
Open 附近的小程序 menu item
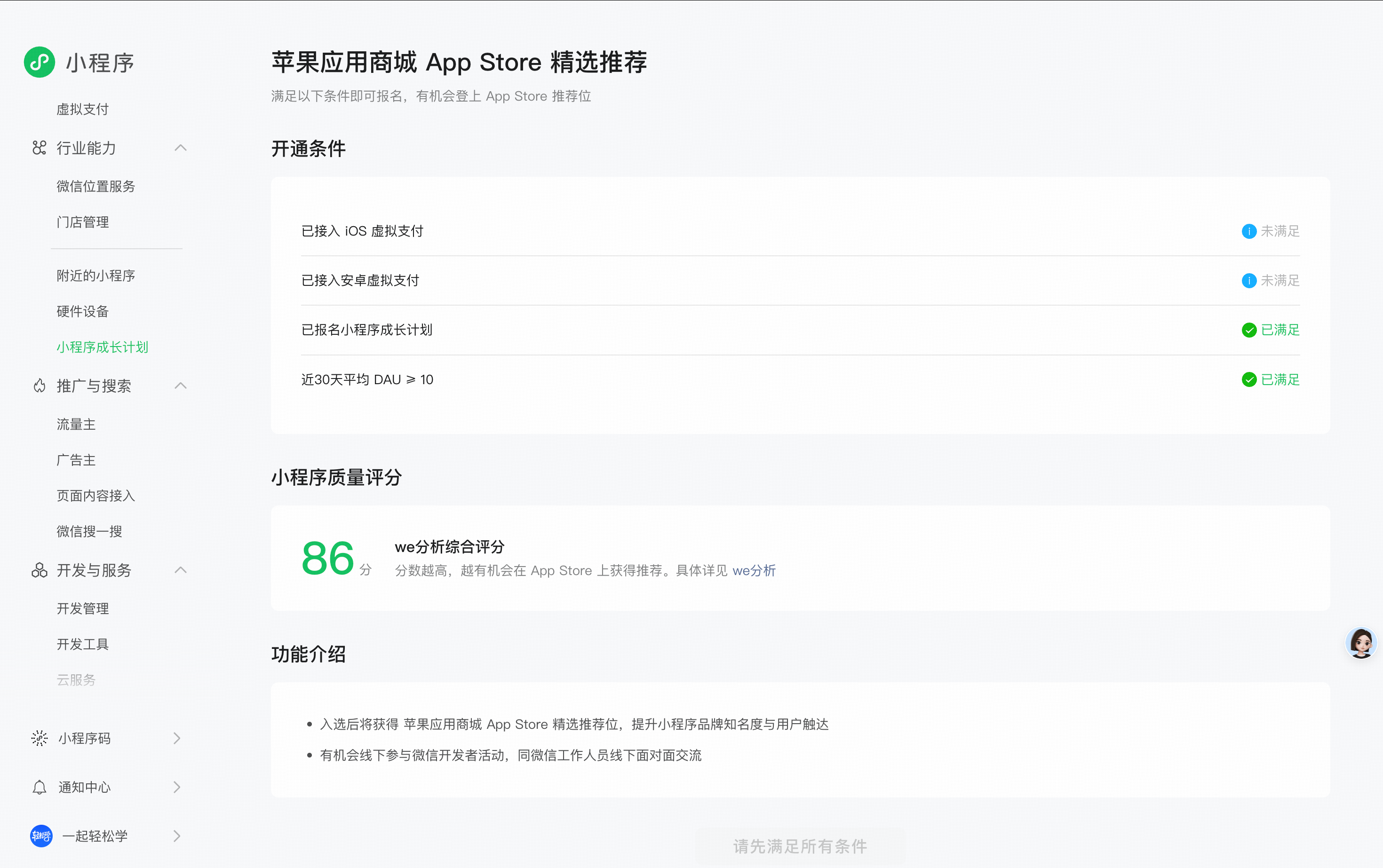(96, 276)
